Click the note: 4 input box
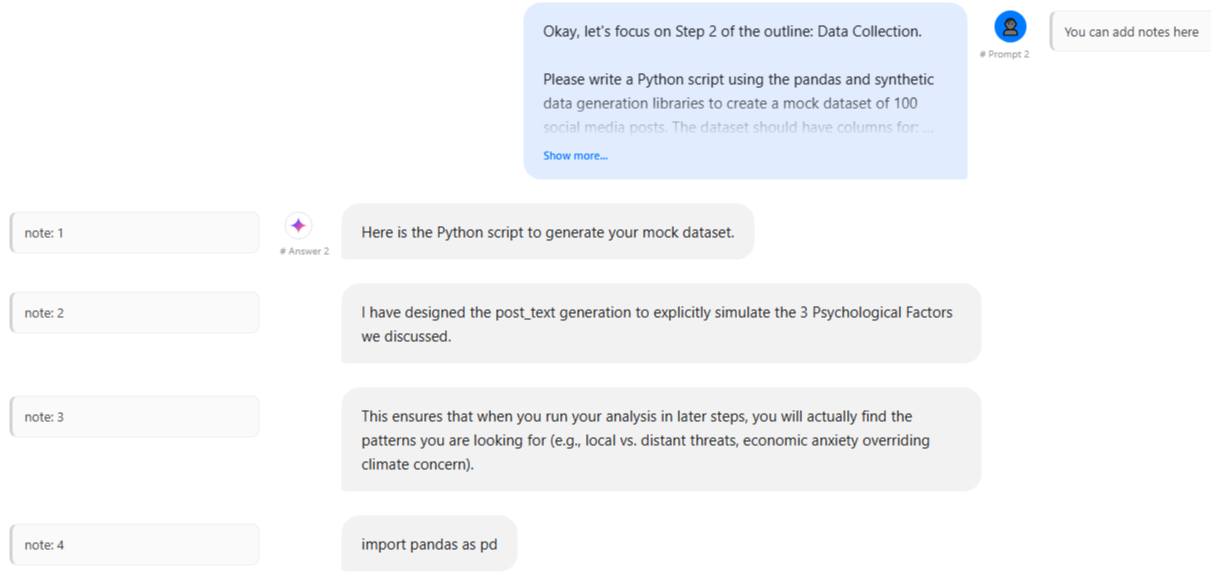 (134, 544)
